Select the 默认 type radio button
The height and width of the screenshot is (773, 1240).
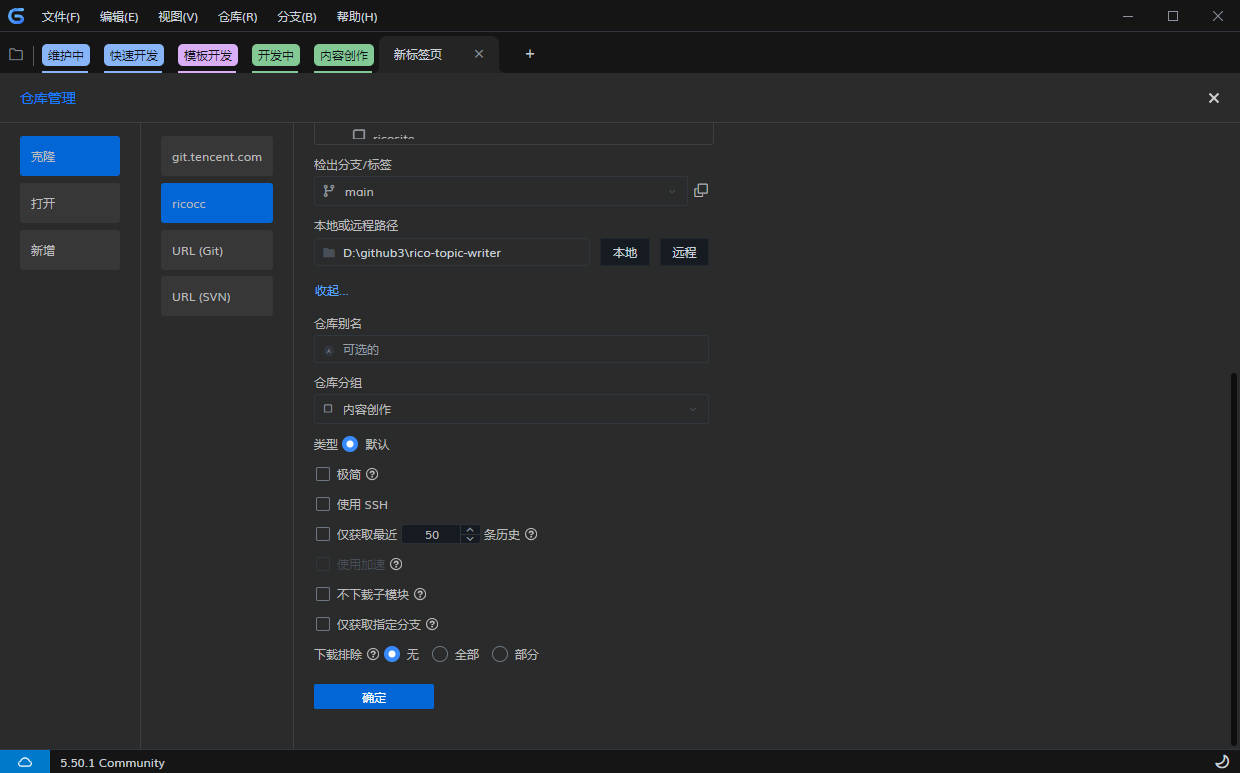click(x=350, y=444)
